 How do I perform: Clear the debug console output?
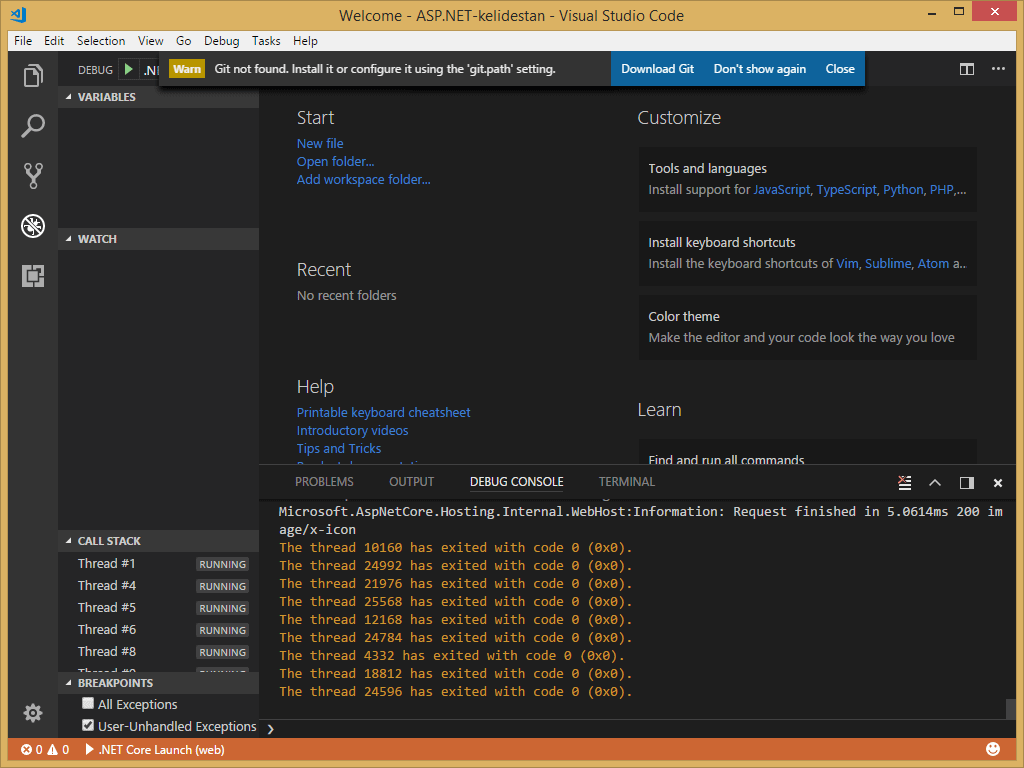click(904, 483)
